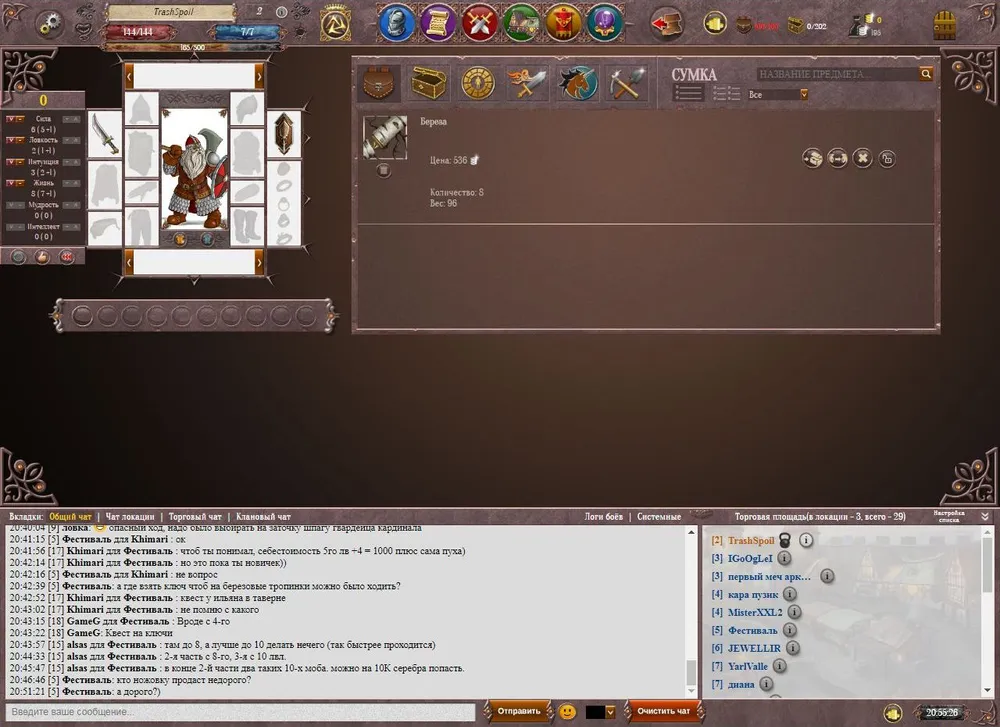
Task: Expand the player list settings arrow
Action: [985, 516]
